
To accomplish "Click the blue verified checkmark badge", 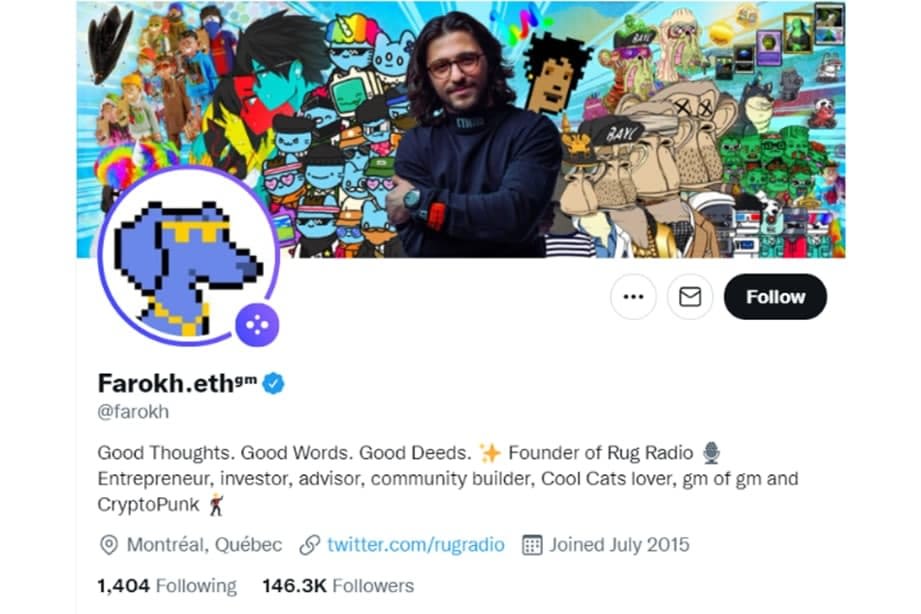I will [x=274, y=384].
